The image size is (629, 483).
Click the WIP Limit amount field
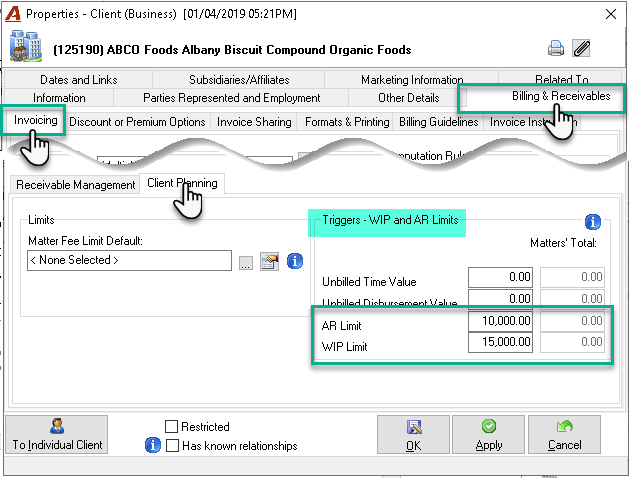[500, 342]
